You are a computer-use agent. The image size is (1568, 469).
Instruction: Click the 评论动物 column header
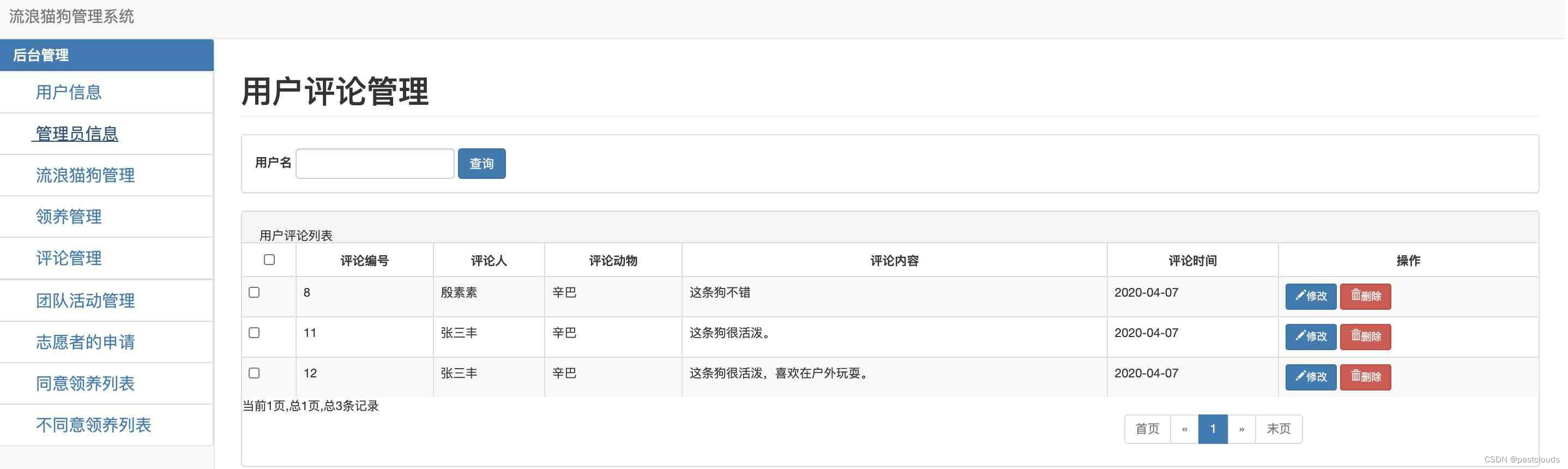614,261
